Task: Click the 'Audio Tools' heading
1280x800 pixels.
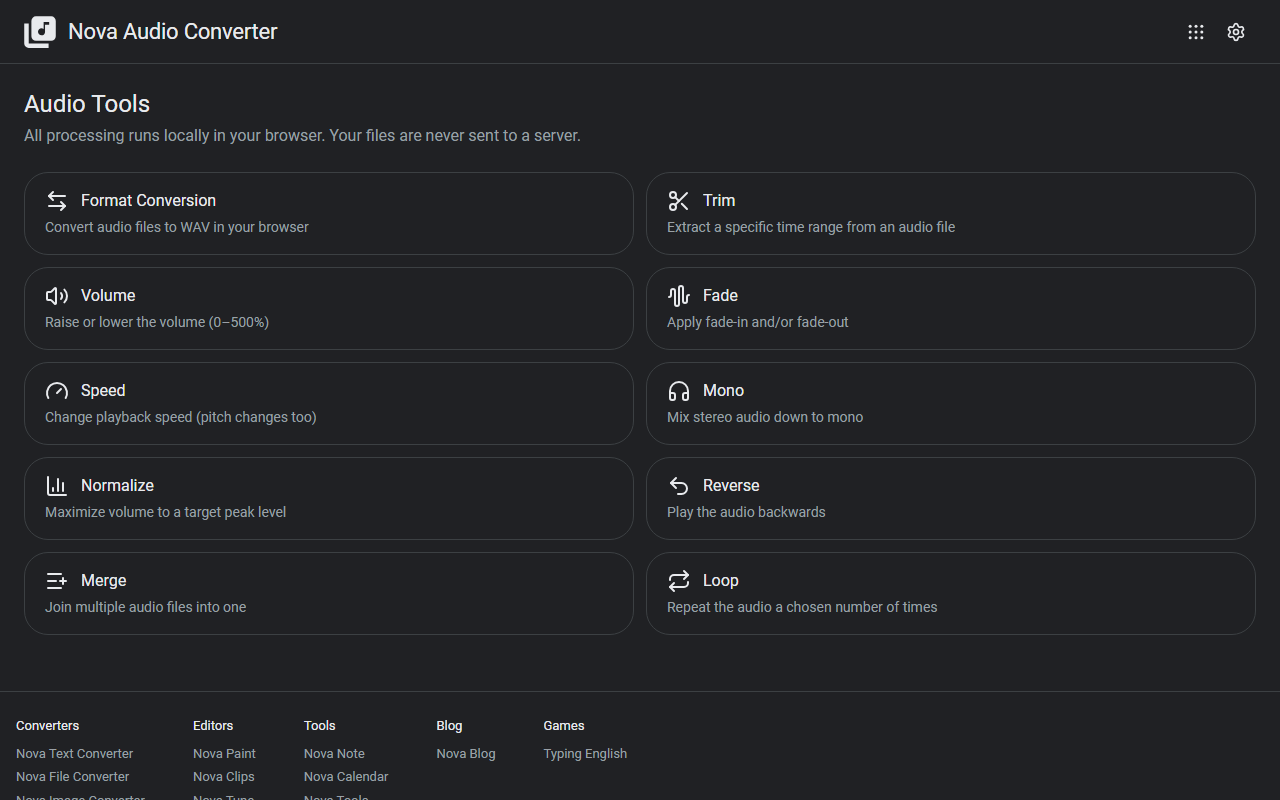Action: pyautogui.click(x=87, y=104)
